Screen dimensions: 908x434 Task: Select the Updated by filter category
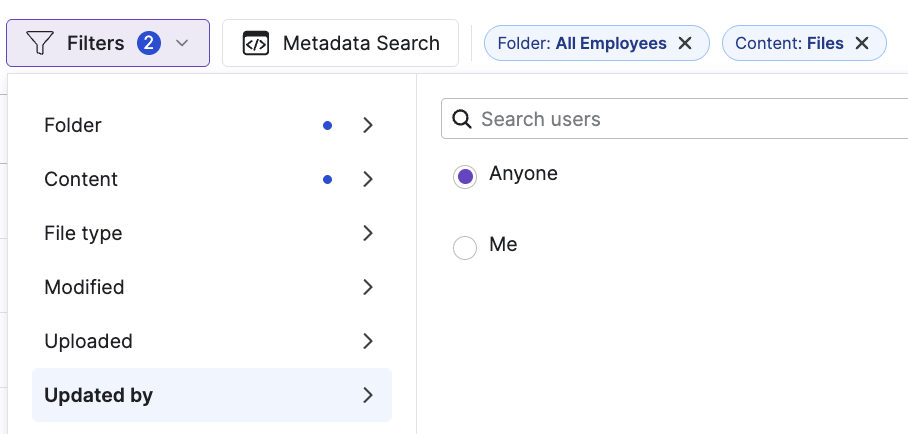tap(99, 396)
